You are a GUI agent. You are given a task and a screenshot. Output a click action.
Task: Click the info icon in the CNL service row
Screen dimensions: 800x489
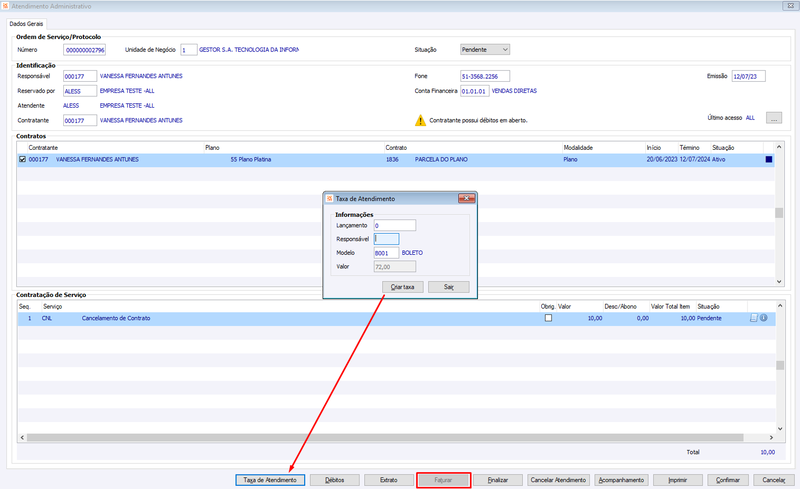[x=764, y=318]
